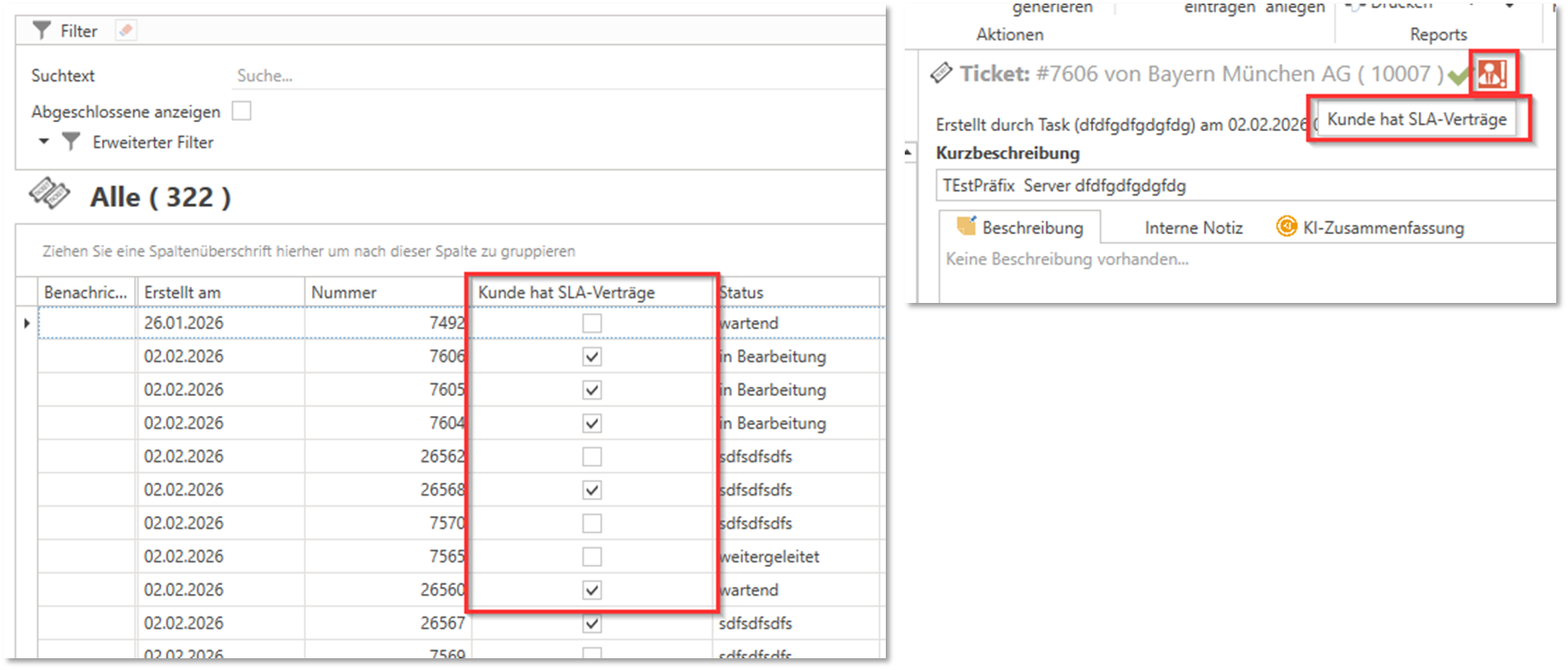Viewport: 1568px width, 670px height.
Task: Click the green checkmark next to ticket title
Action: coord(1457,76)
